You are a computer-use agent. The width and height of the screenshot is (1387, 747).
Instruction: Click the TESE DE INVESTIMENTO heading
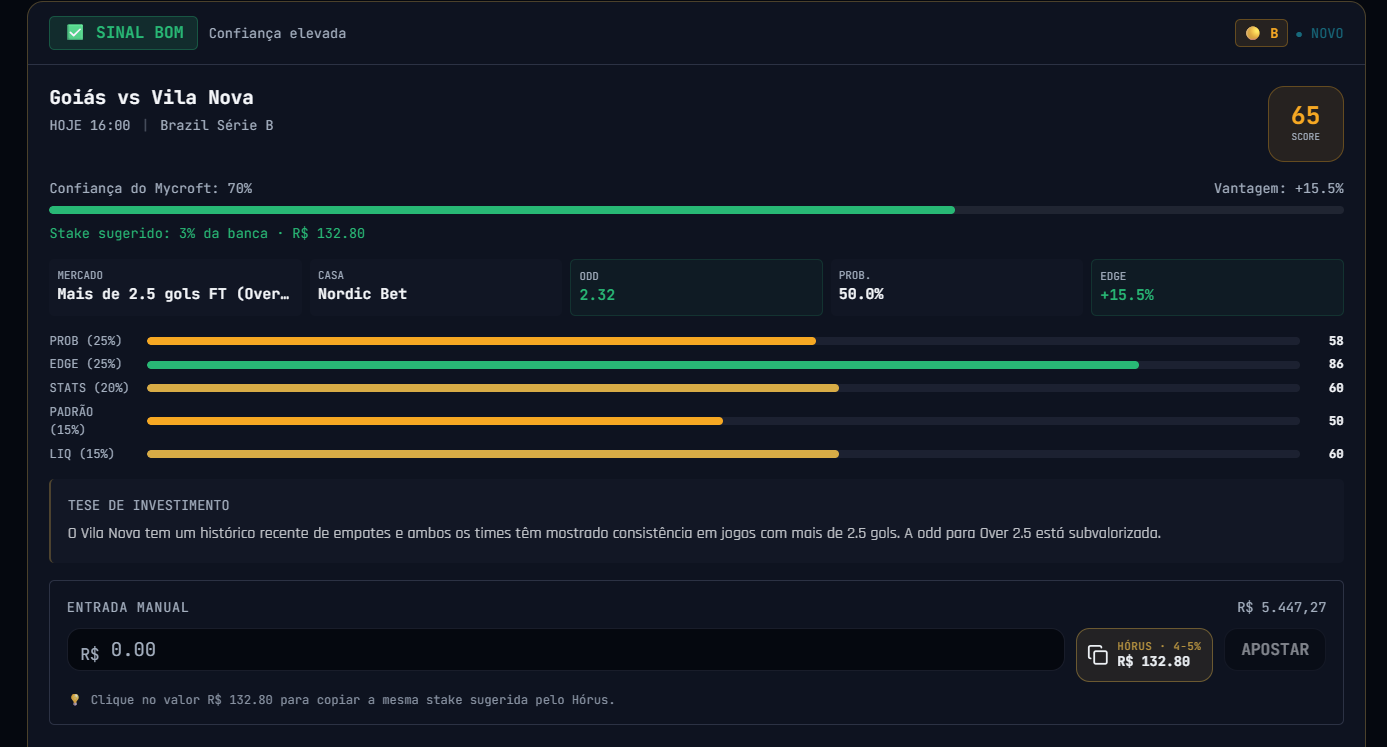pos(148,505)
